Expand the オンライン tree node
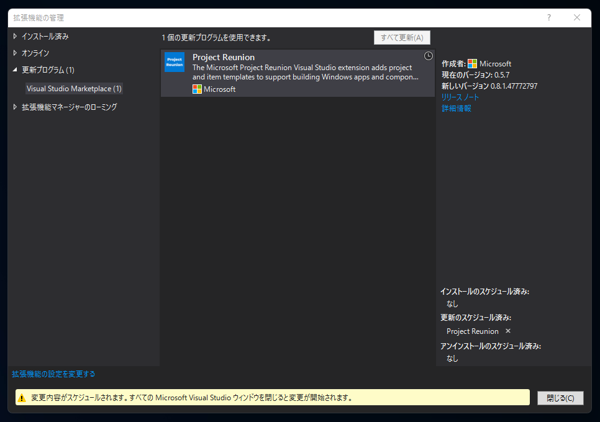 coord(15,53)
